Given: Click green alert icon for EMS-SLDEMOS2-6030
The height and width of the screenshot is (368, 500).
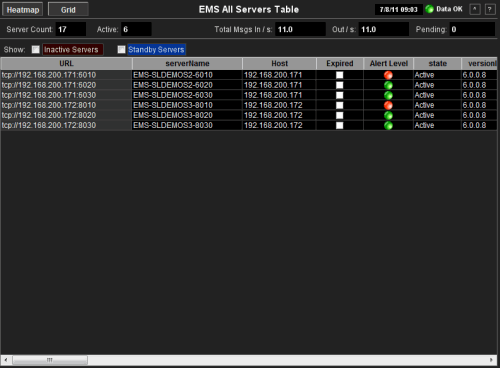Looking at the screenshot, I should coord(388,95).
